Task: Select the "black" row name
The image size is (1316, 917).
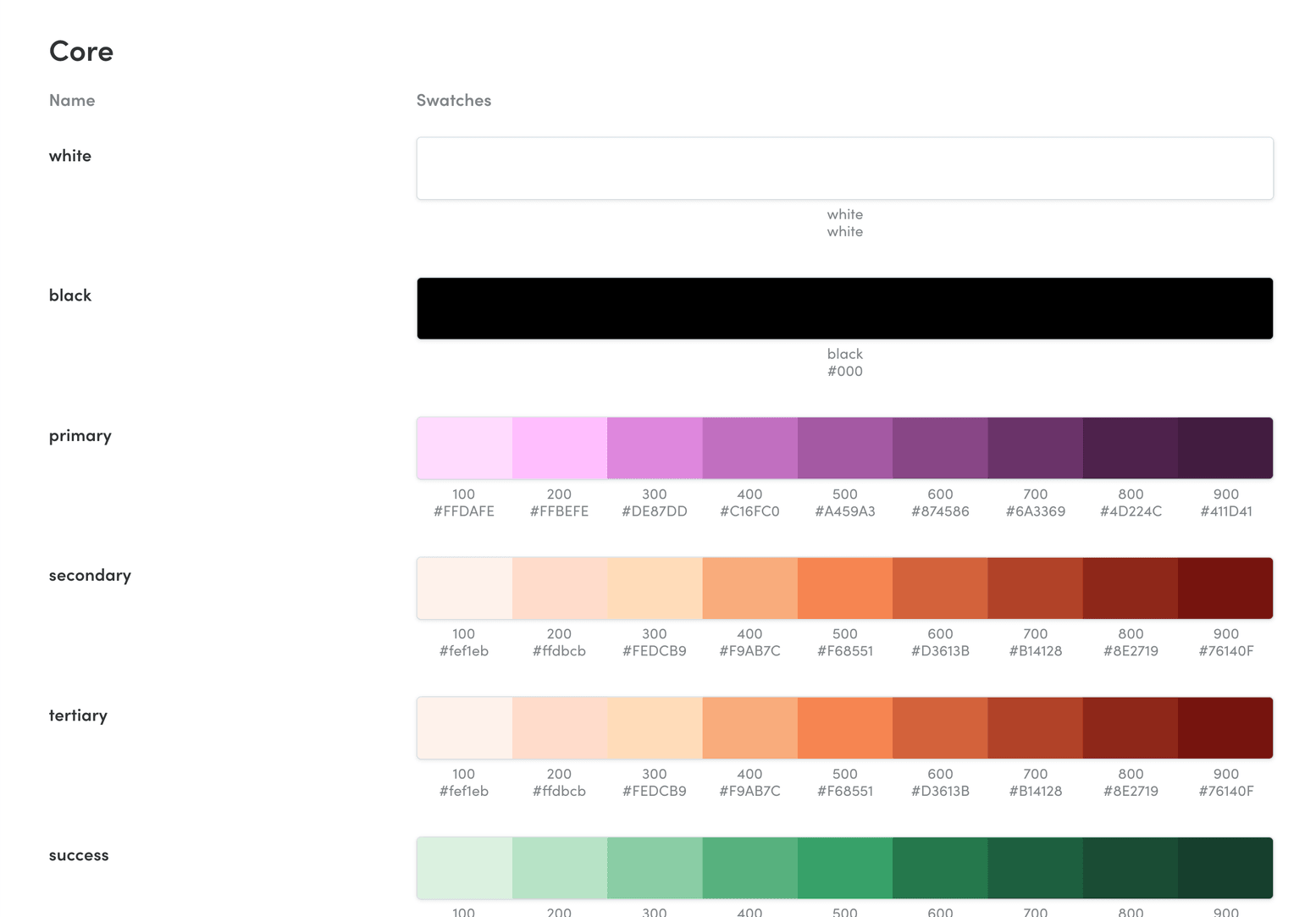Action: point(70,296)
